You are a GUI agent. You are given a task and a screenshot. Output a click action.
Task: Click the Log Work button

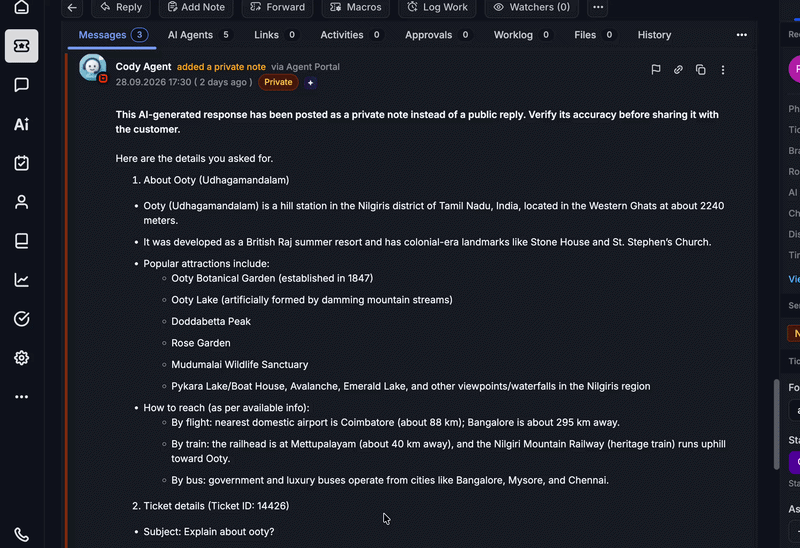[x=437, y=7]
